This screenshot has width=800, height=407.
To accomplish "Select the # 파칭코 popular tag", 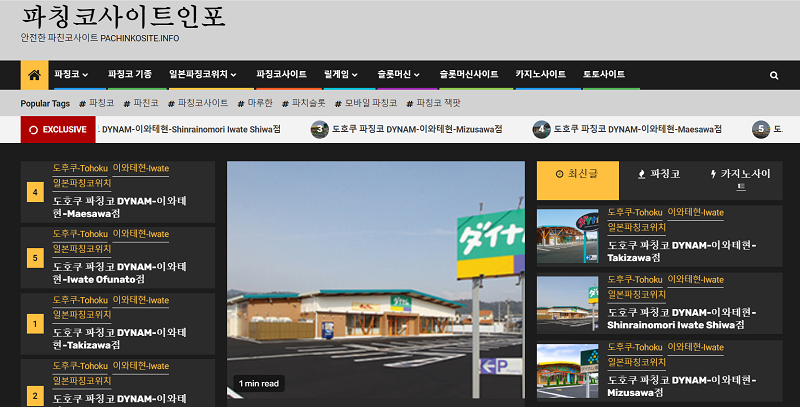I will [97, 103].
